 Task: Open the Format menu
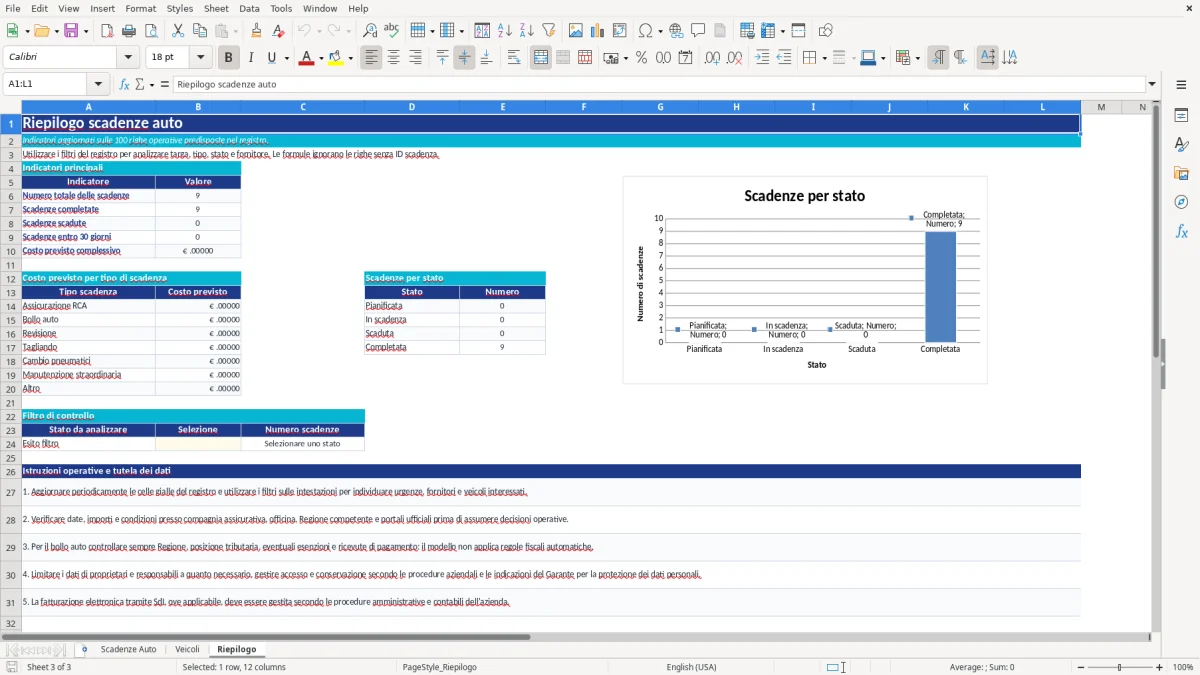pos(141,8)
